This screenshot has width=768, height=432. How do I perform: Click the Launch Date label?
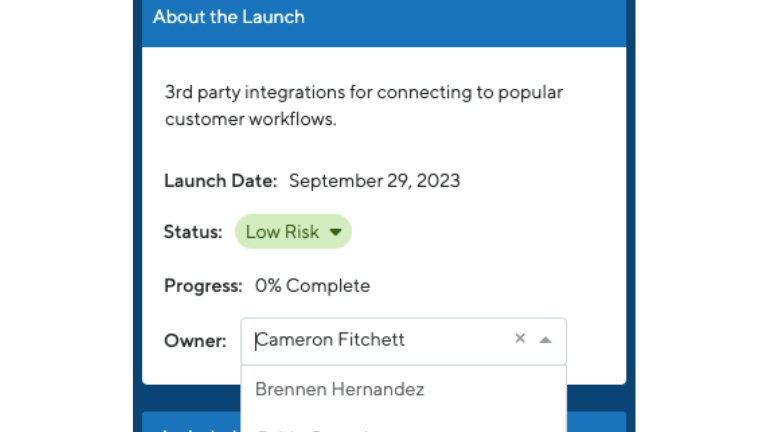(x=220, y=181)
